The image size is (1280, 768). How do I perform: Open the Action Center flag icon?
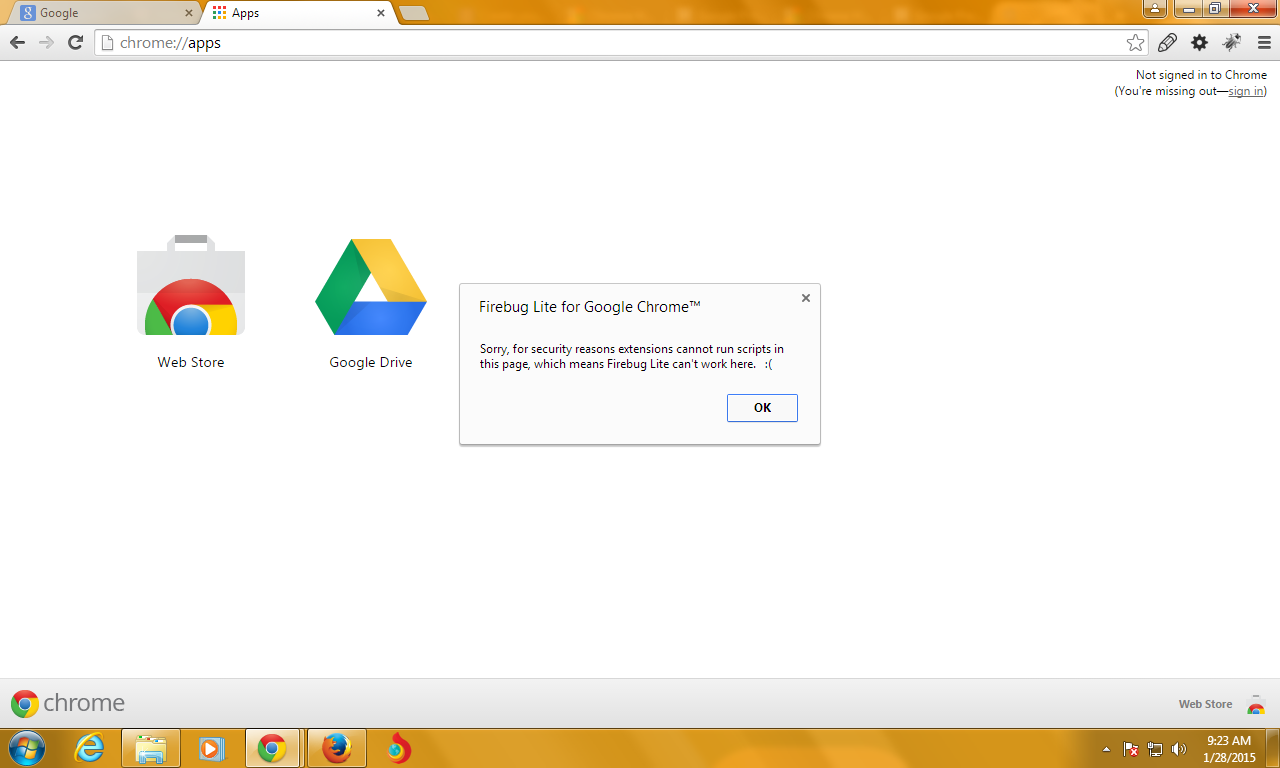coord(1131,748)
